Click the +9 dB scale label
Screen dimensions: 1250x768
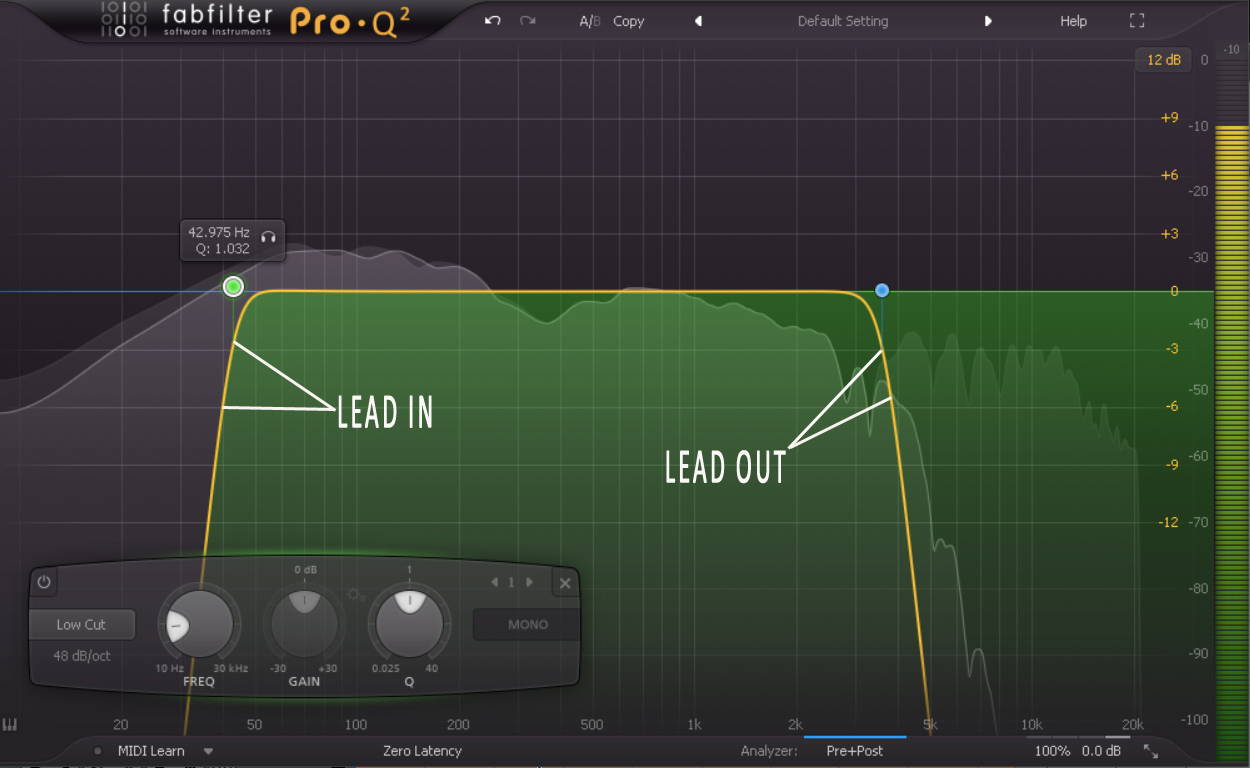[1169, 118]
